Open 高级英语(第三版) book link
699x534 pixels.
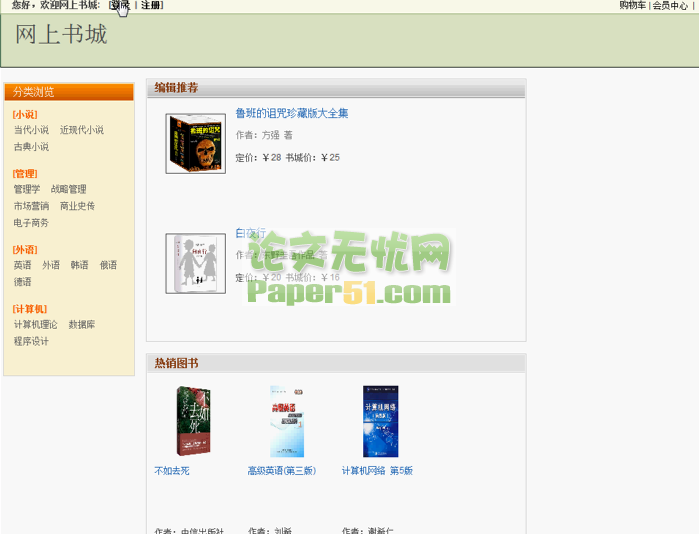click(282, 471)
